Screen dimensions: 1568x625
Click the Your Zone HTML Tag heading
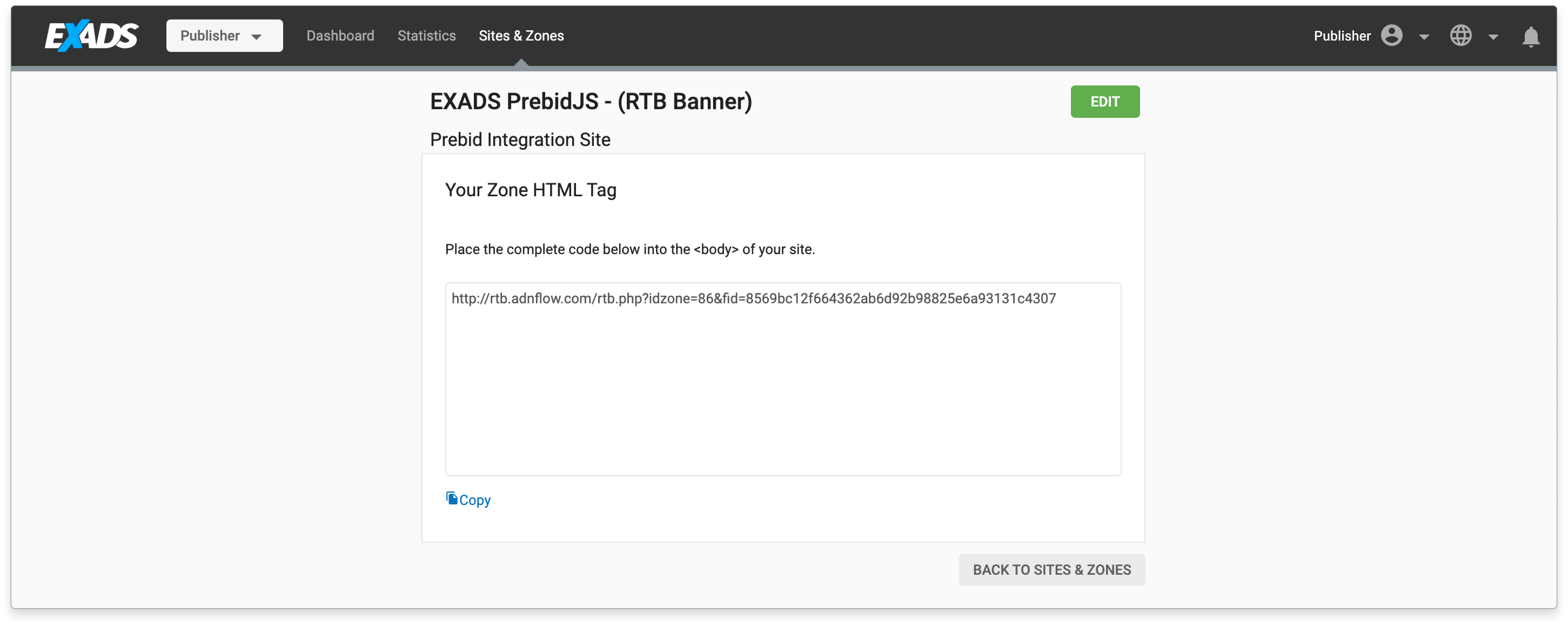tap(530, 190)
